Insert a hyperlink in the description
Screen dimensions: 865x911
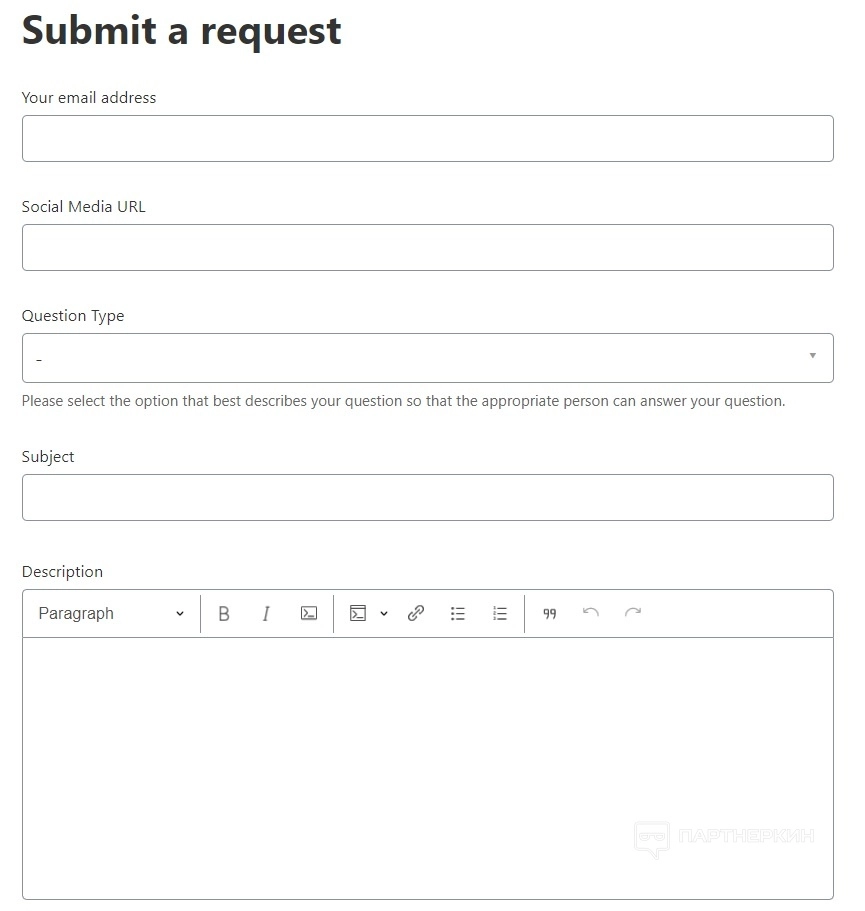click(416, 614)
